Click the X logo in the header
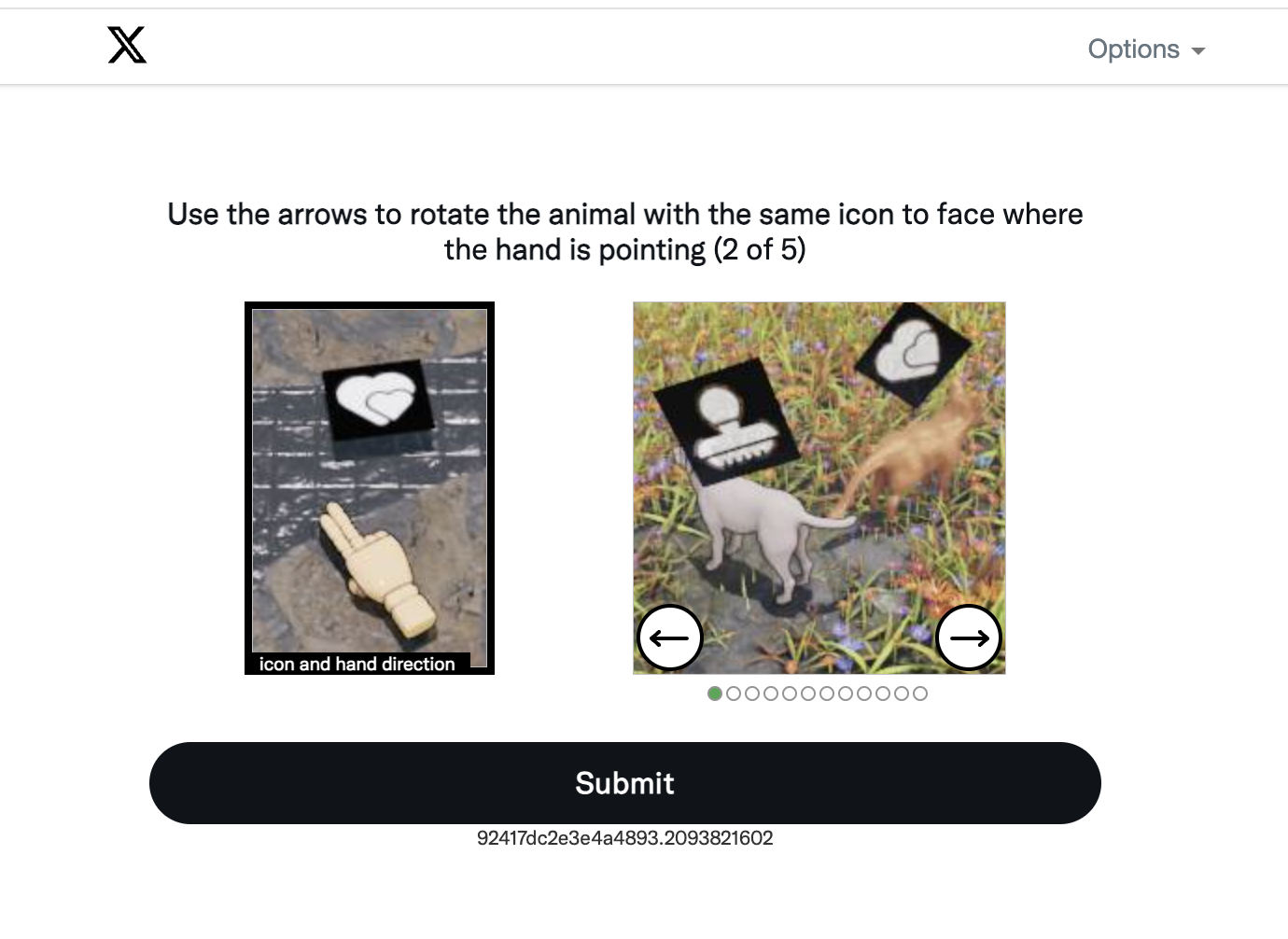Viewport: 1288px width, 939px height. click(127, 45)
